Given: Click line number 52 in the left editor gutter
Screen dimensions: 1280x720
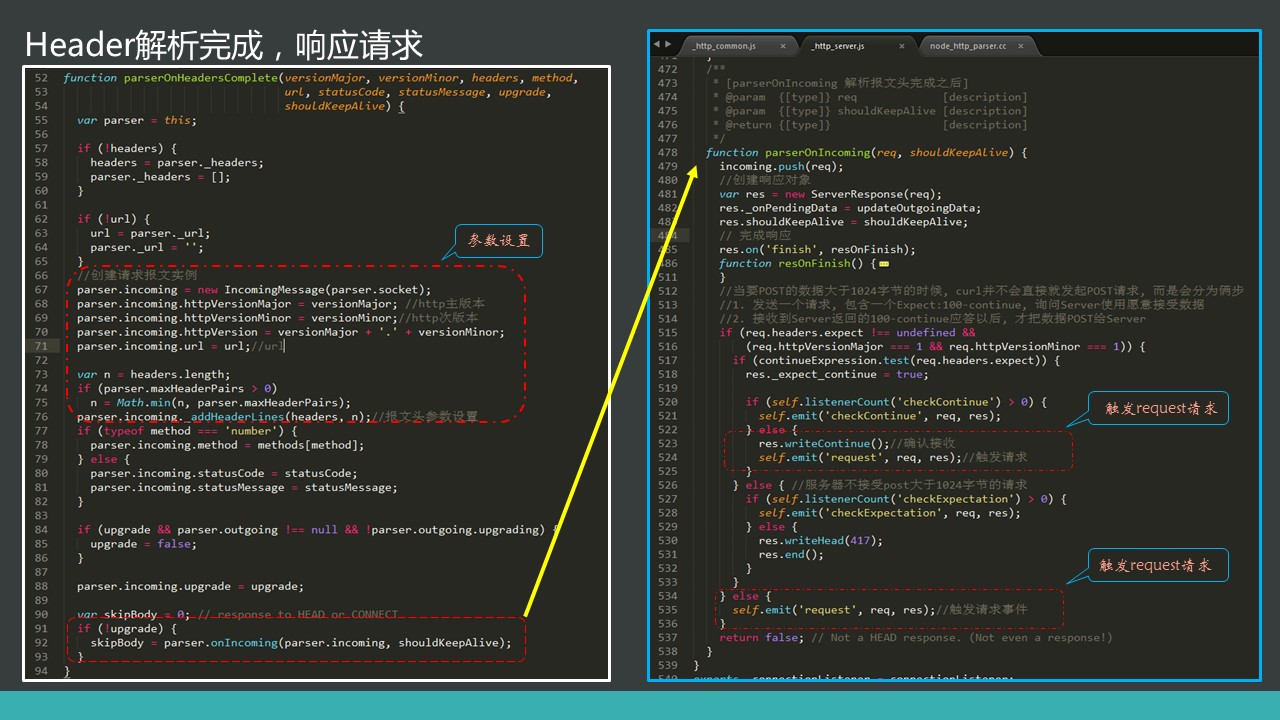Looking at the screenshot, I should click(41, 78).
